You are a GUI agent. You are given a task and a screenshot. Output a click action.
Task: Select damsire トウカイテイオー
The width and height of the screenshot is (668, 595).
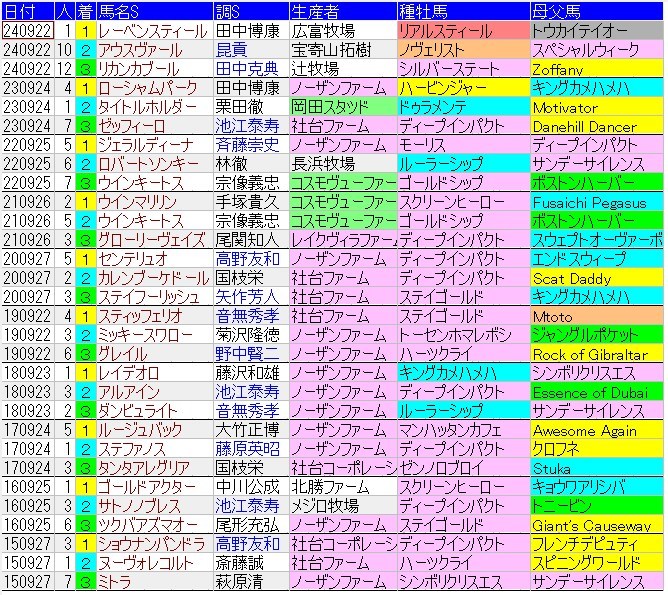(x=597, y=31)
